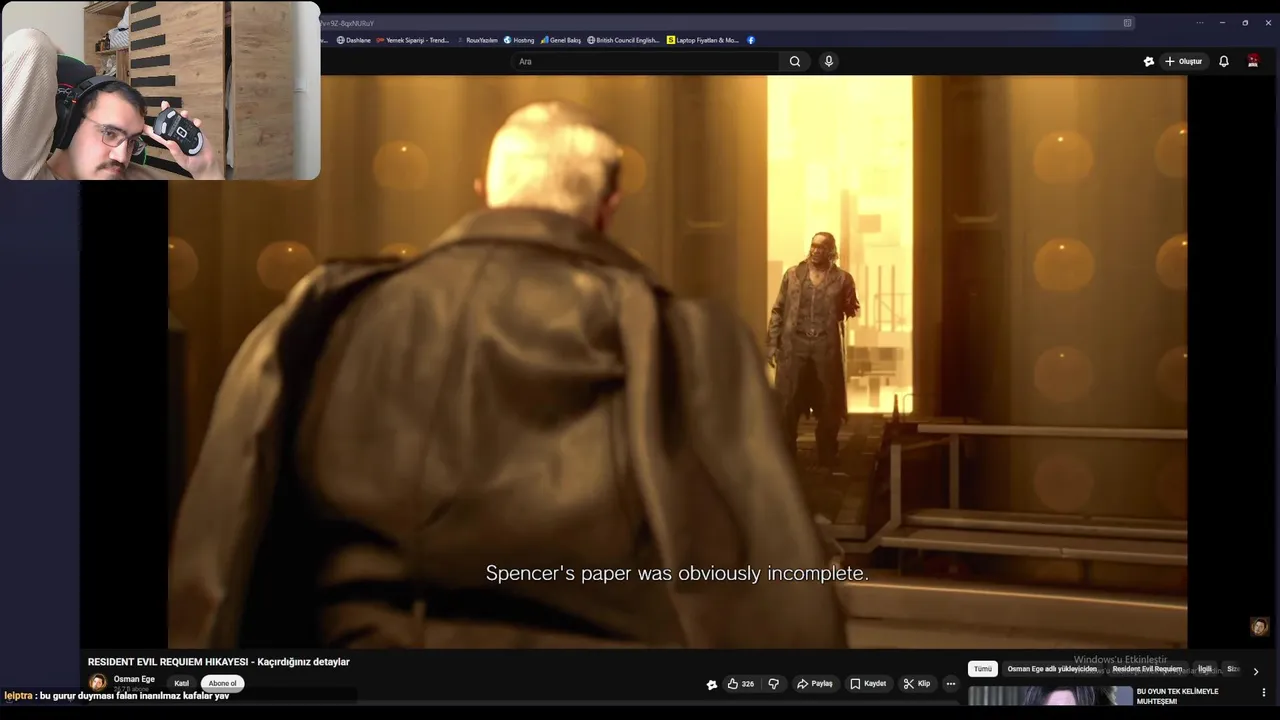Click the video player to pause
The image size is (1280, 720).
(677, 362)
